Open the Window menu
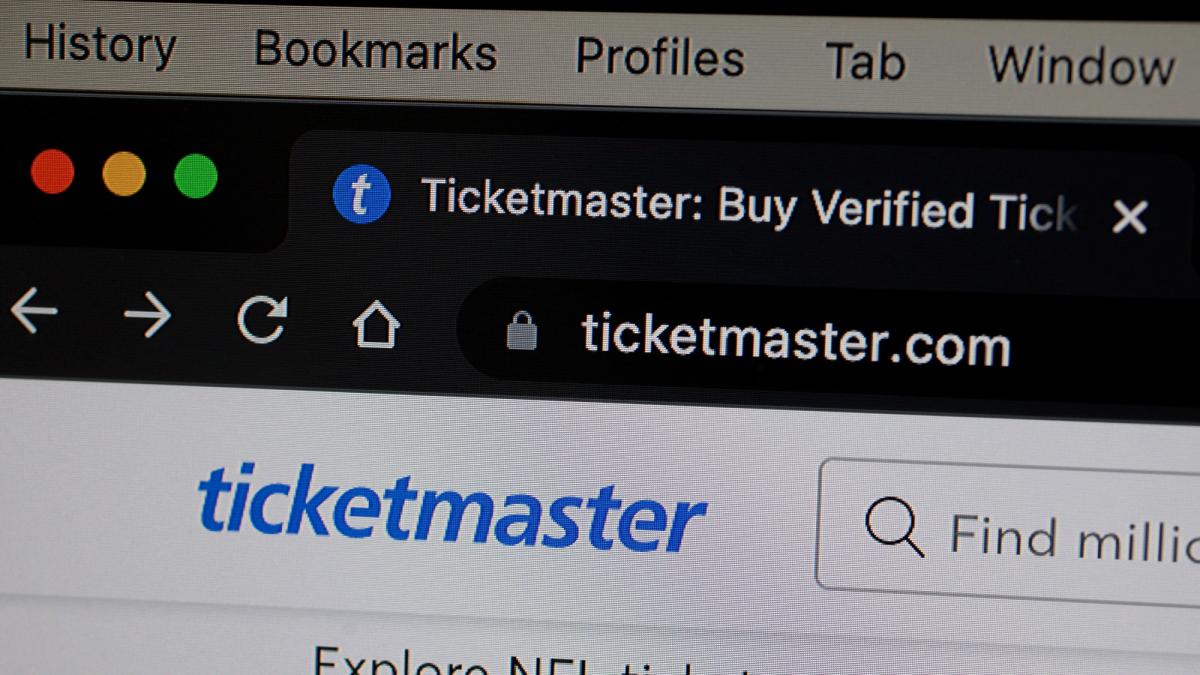 click(1081, 66)
